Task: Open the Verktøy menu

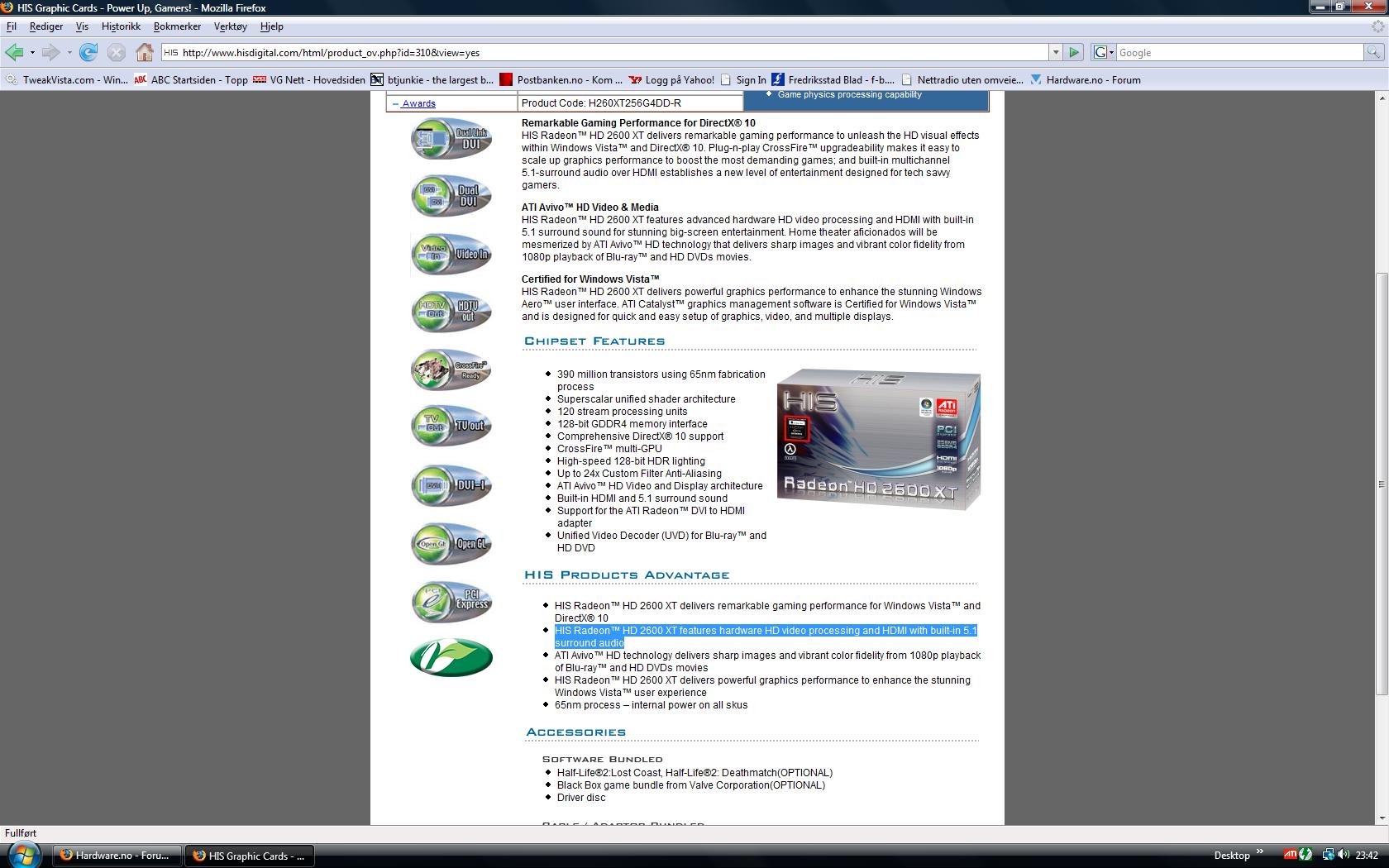Action: coord(231,26)
